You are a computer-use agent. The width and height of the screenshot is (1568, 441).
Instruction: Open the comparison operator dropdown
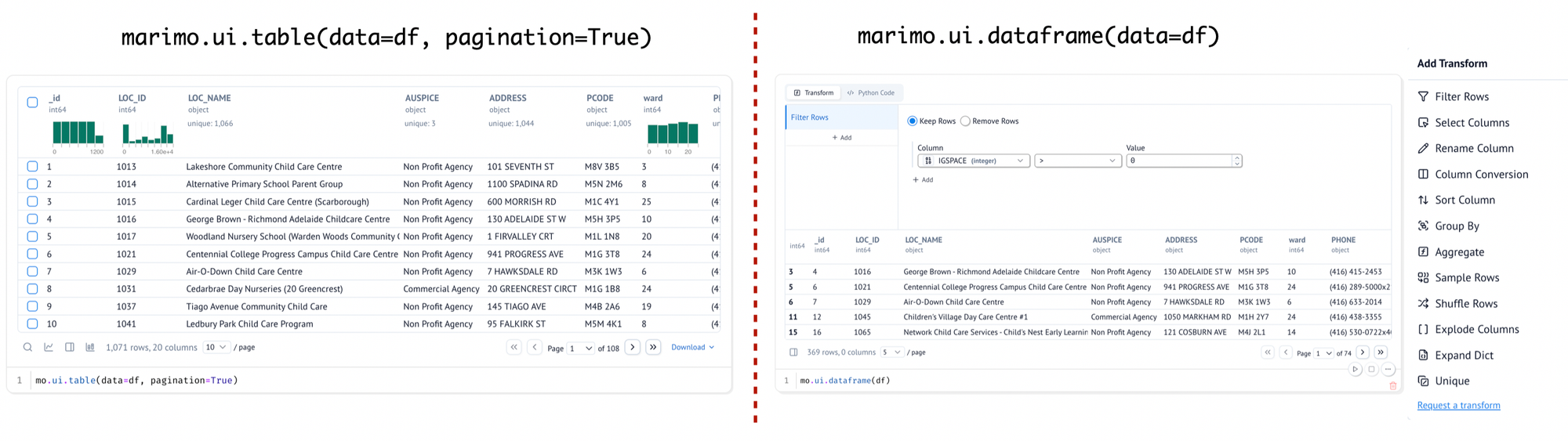(x=1078, y=161)
